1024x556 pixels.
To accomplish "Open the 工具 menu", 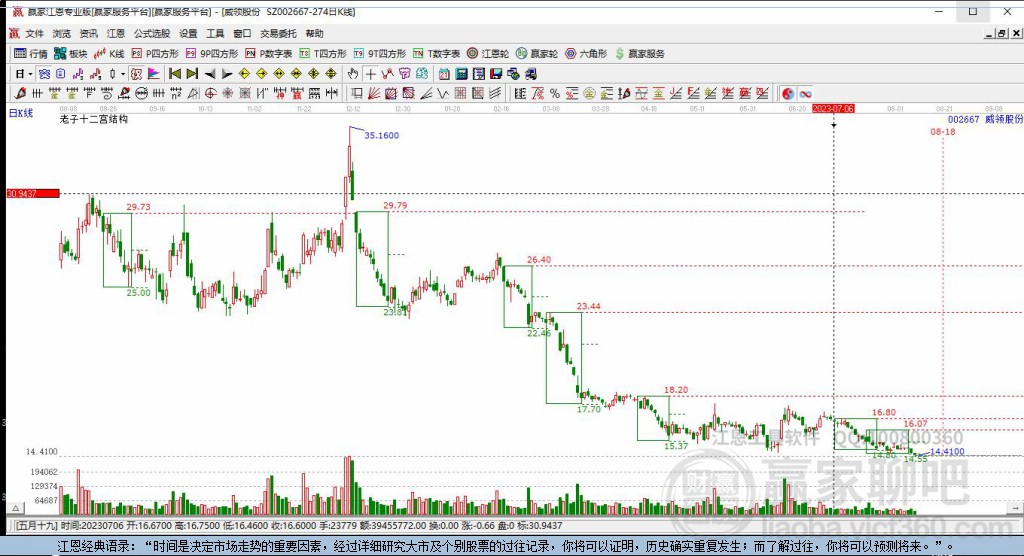I will [215, 33].
